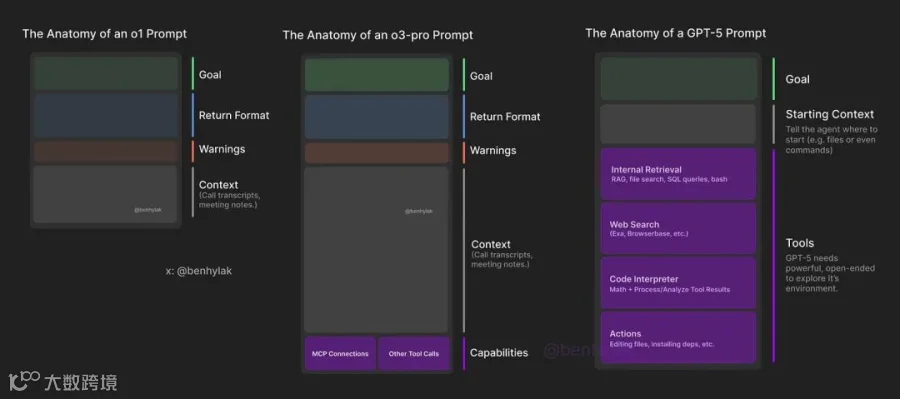Click the x: @benhylak handle text
This screenshot has width=900, height=399.
point(199,270)
